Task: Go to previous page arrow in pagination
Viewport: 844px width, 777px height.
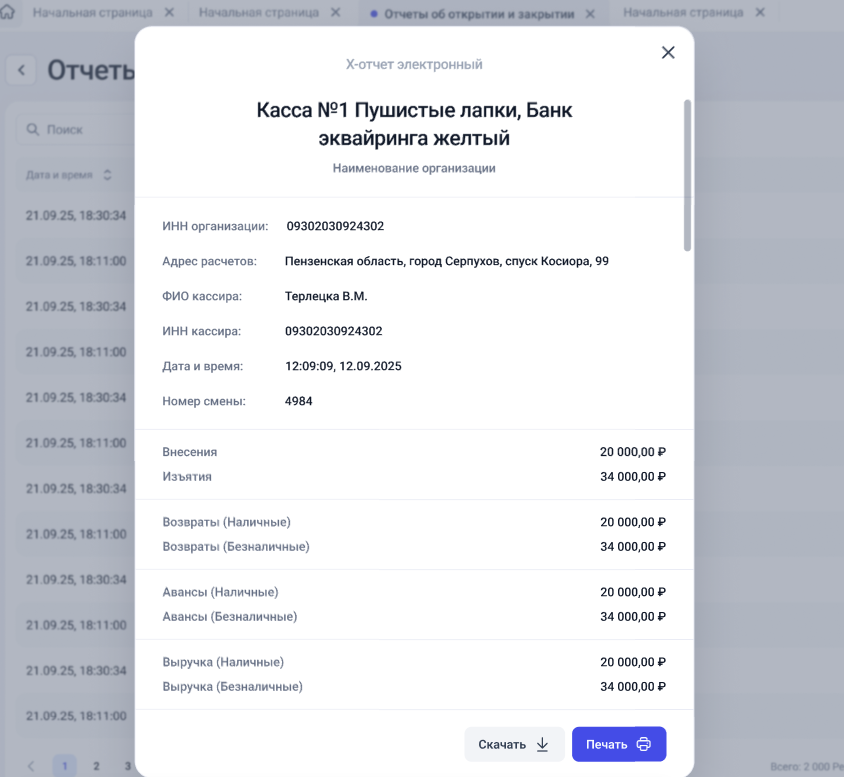Action: [x=31, y=766]
